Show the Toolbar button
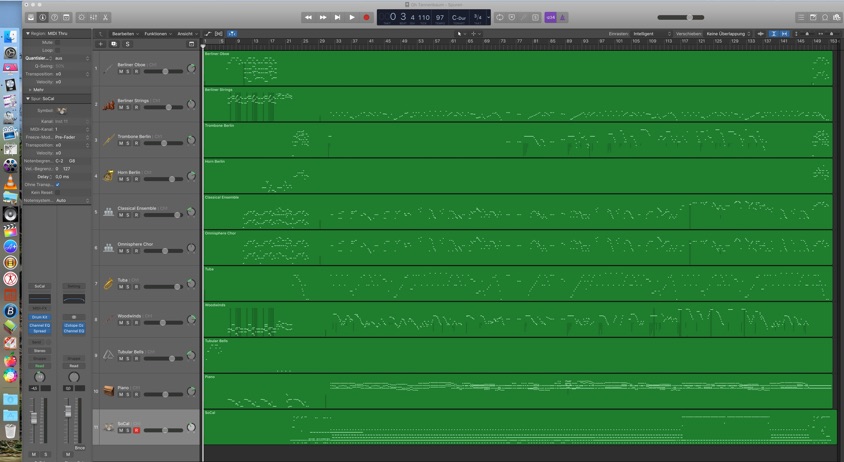The image size is (844, 462). (x=66, y=17)
